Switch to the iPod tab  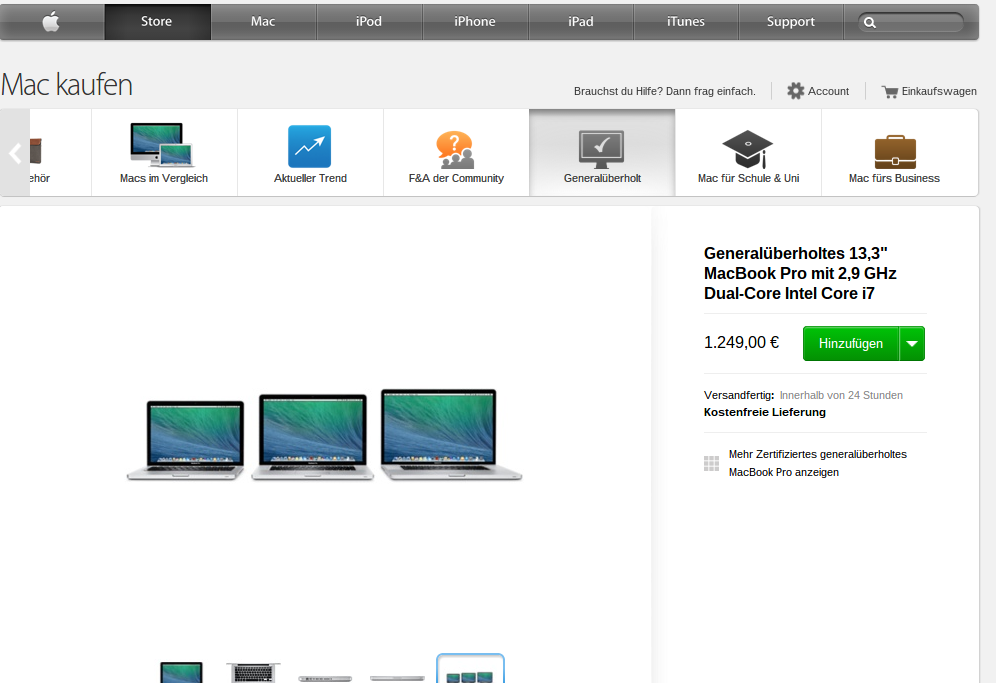tap(369, 22)
